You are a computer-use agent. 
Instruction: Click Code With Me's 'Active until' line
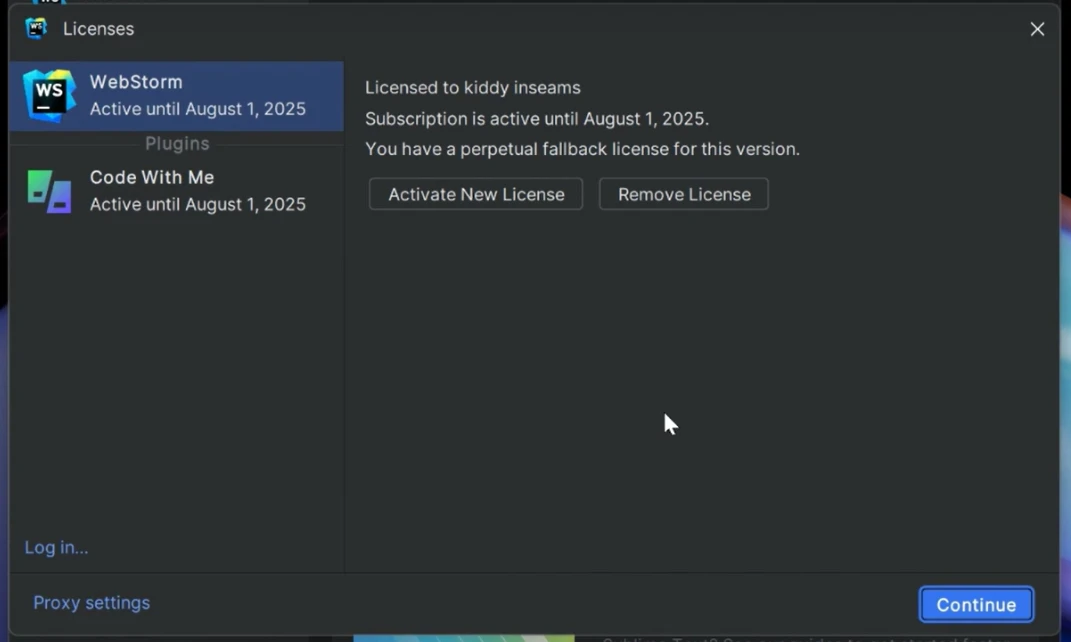point(197,204)
